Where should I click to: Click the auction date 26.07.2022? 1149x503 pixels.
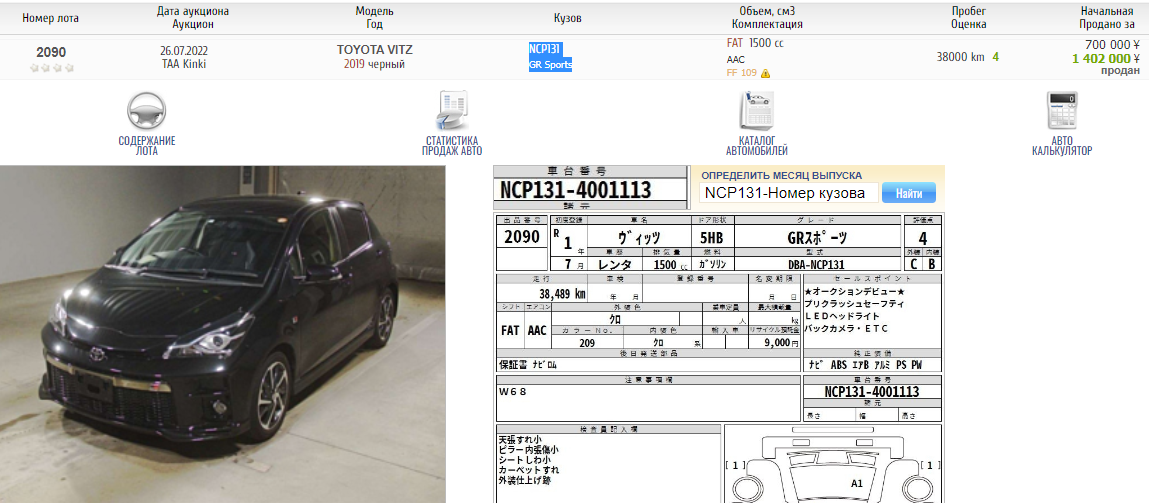183,51
